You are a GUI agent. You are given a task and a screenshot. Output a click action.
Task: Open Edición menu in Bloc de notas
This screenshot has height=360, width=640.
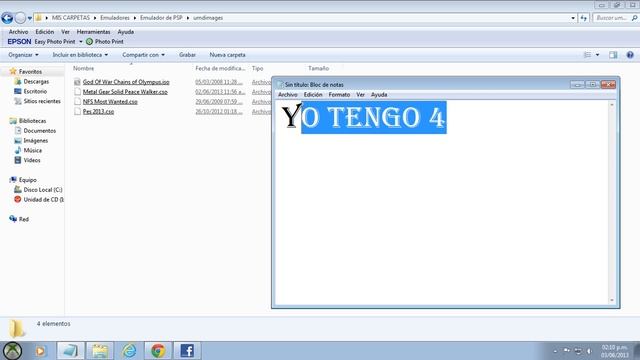click(313, 95)
